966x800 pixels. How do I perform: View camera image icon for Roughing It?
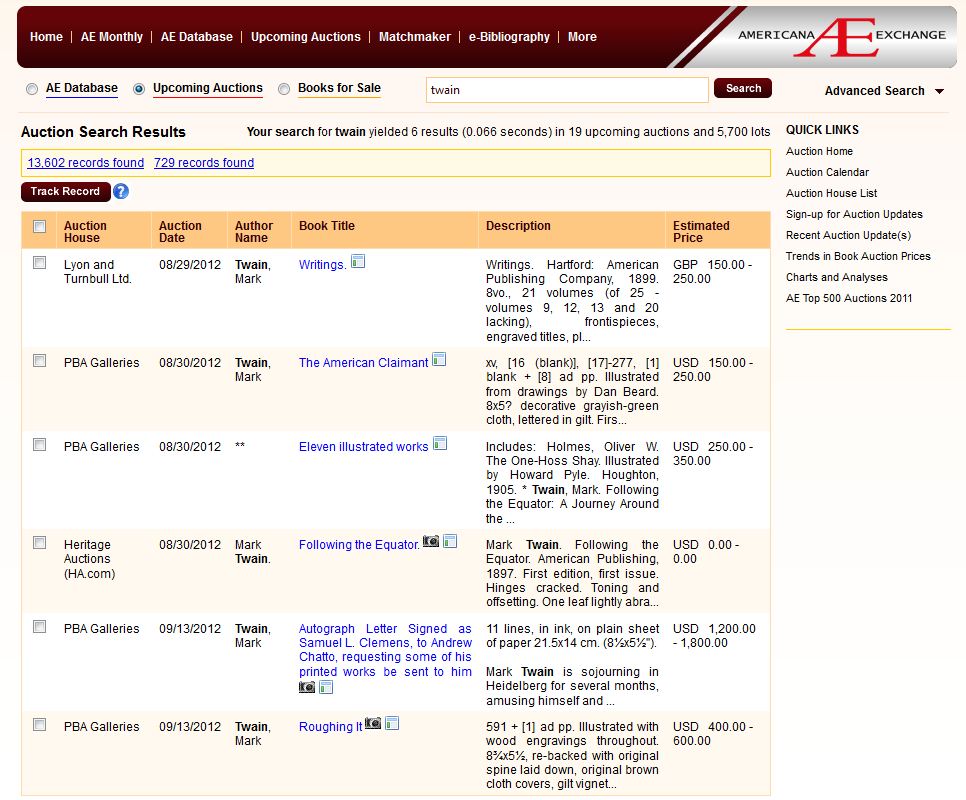[x=373, y=723]
